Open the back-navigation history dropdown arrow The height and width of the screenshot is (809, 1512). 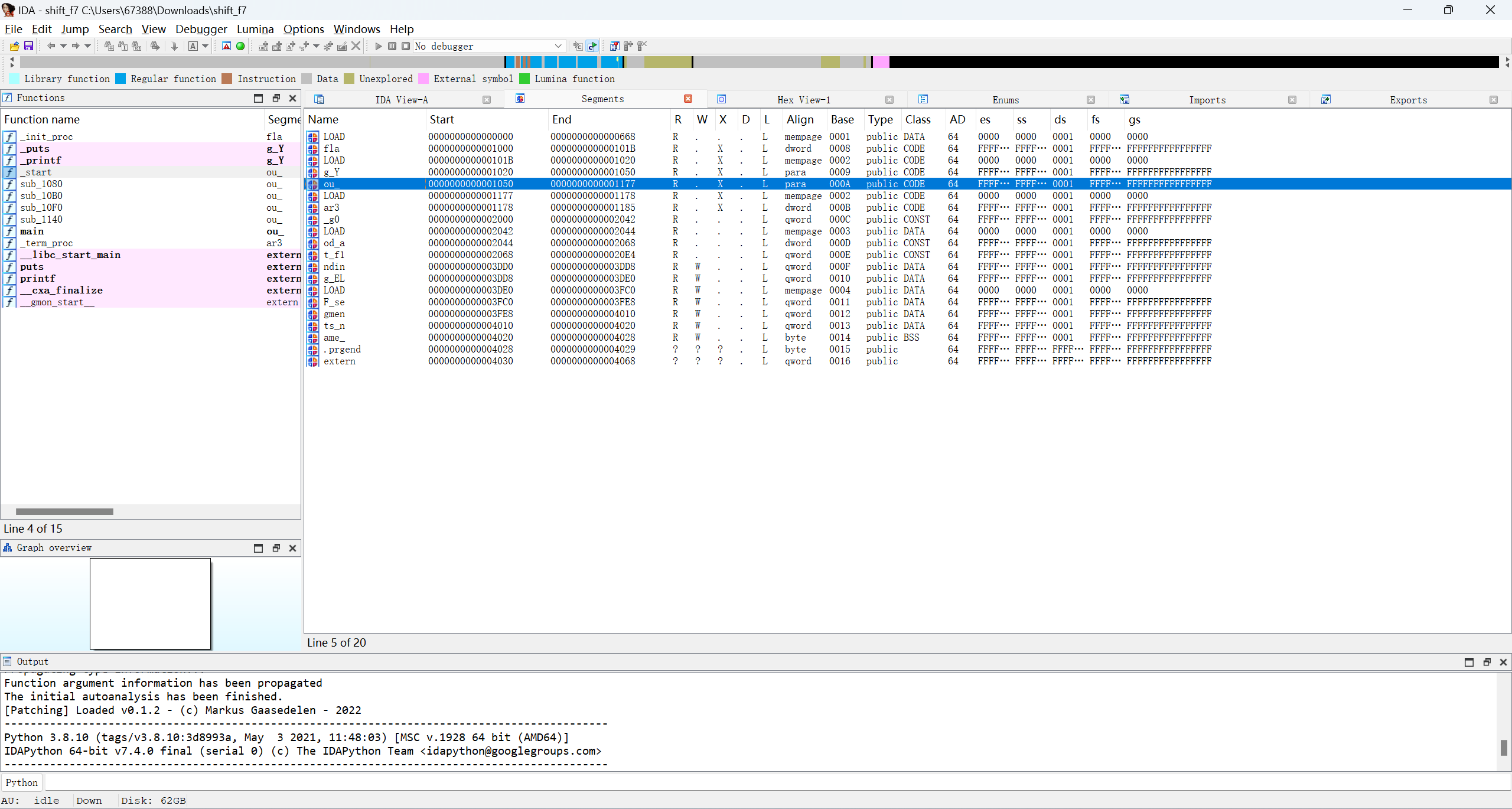[63, 46]
